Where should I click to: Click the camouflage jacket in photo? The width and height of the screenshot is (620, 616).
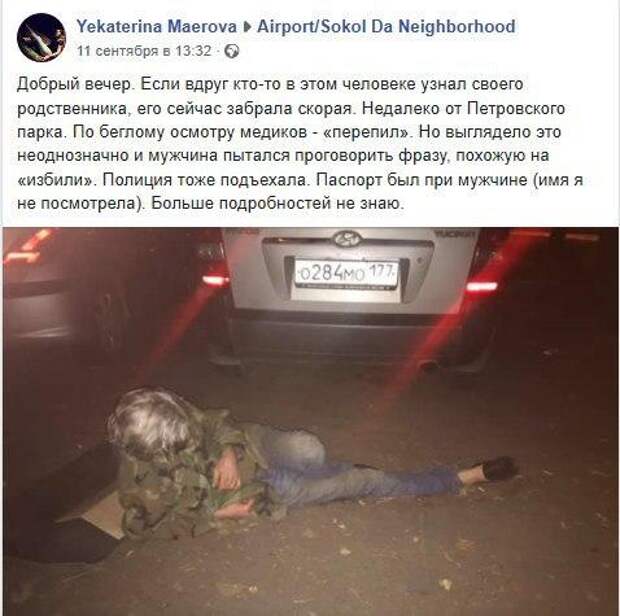point(186,478)
